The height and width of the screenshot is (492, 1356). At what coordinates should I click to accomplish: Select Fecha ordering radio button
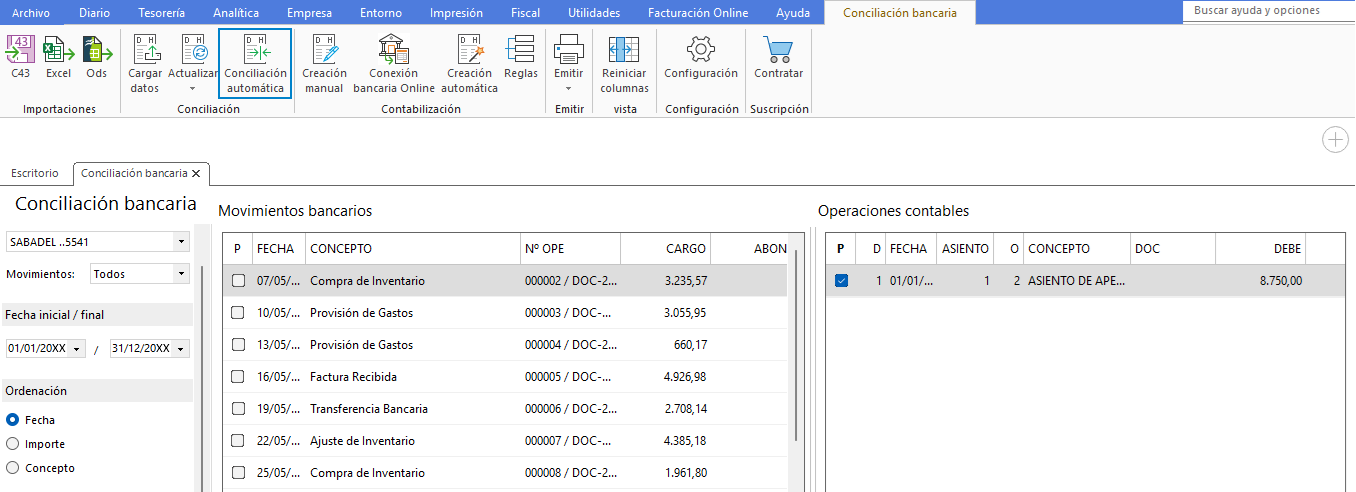pos(13,420)
